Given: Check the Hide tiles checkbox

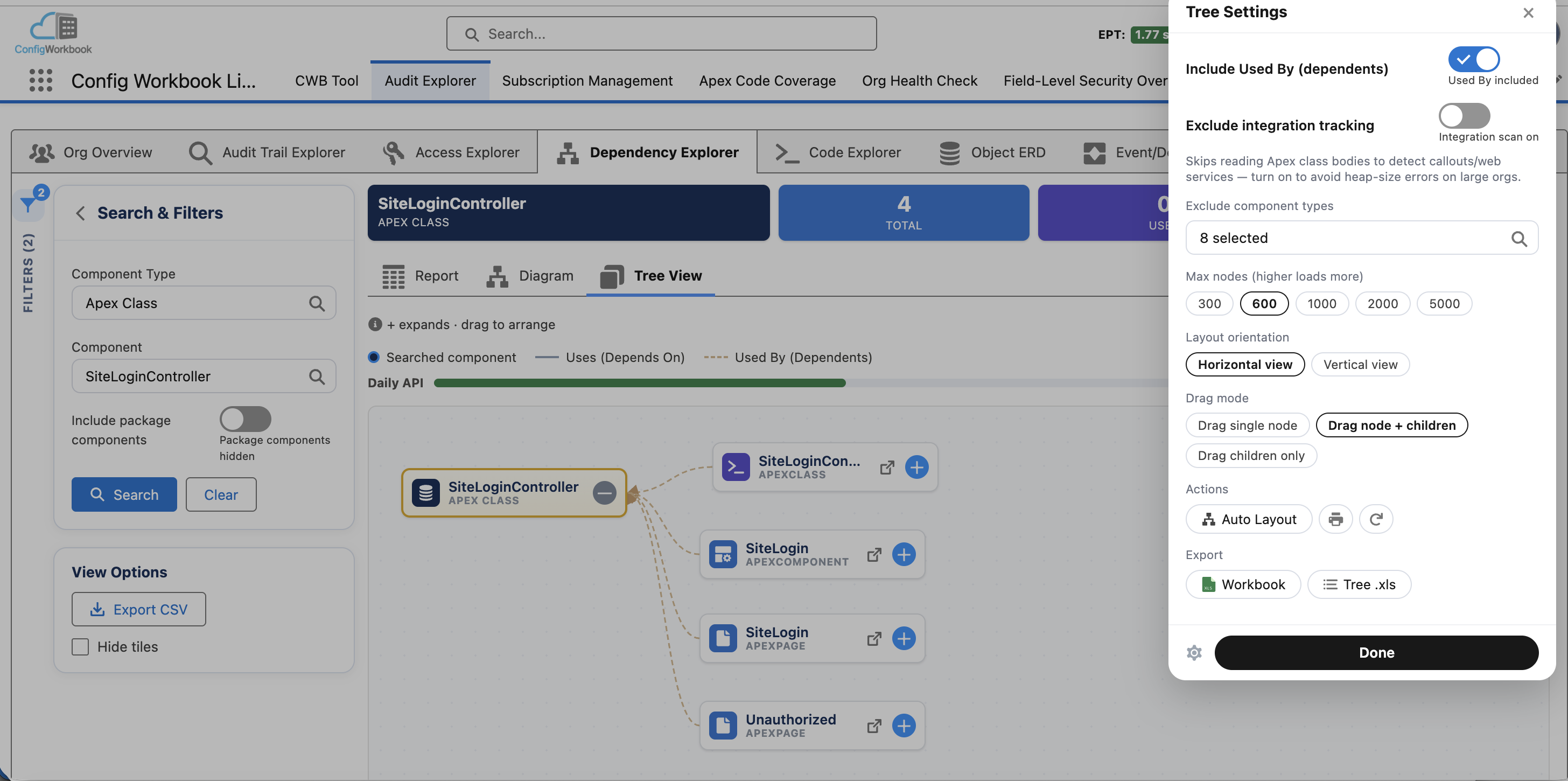Looking at the screenshot, I should [80, 646].
